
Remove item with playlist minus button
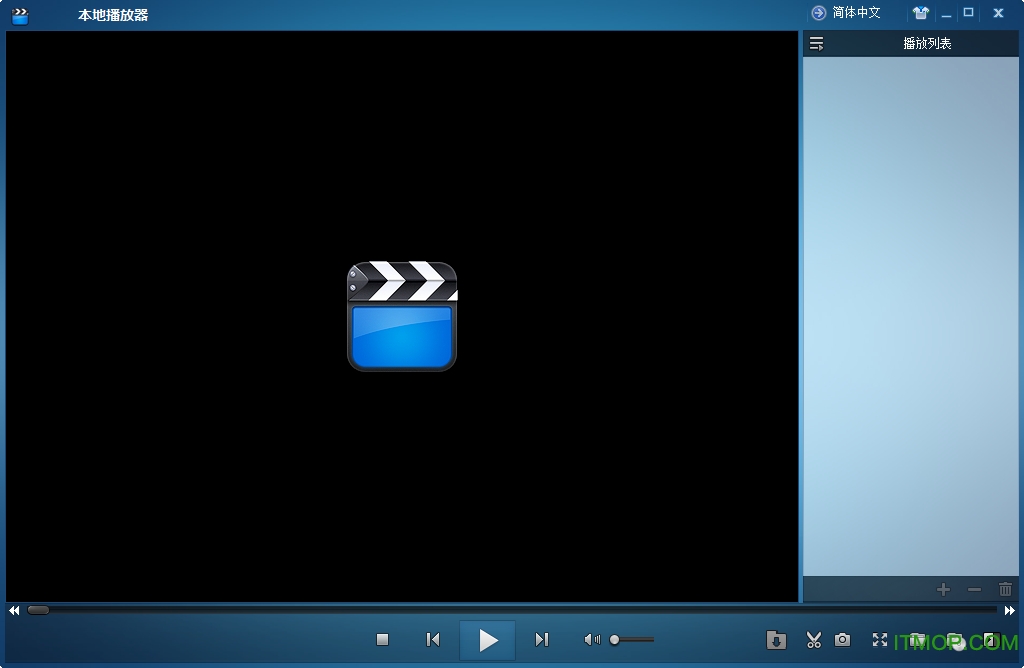[x=974, y=590]
